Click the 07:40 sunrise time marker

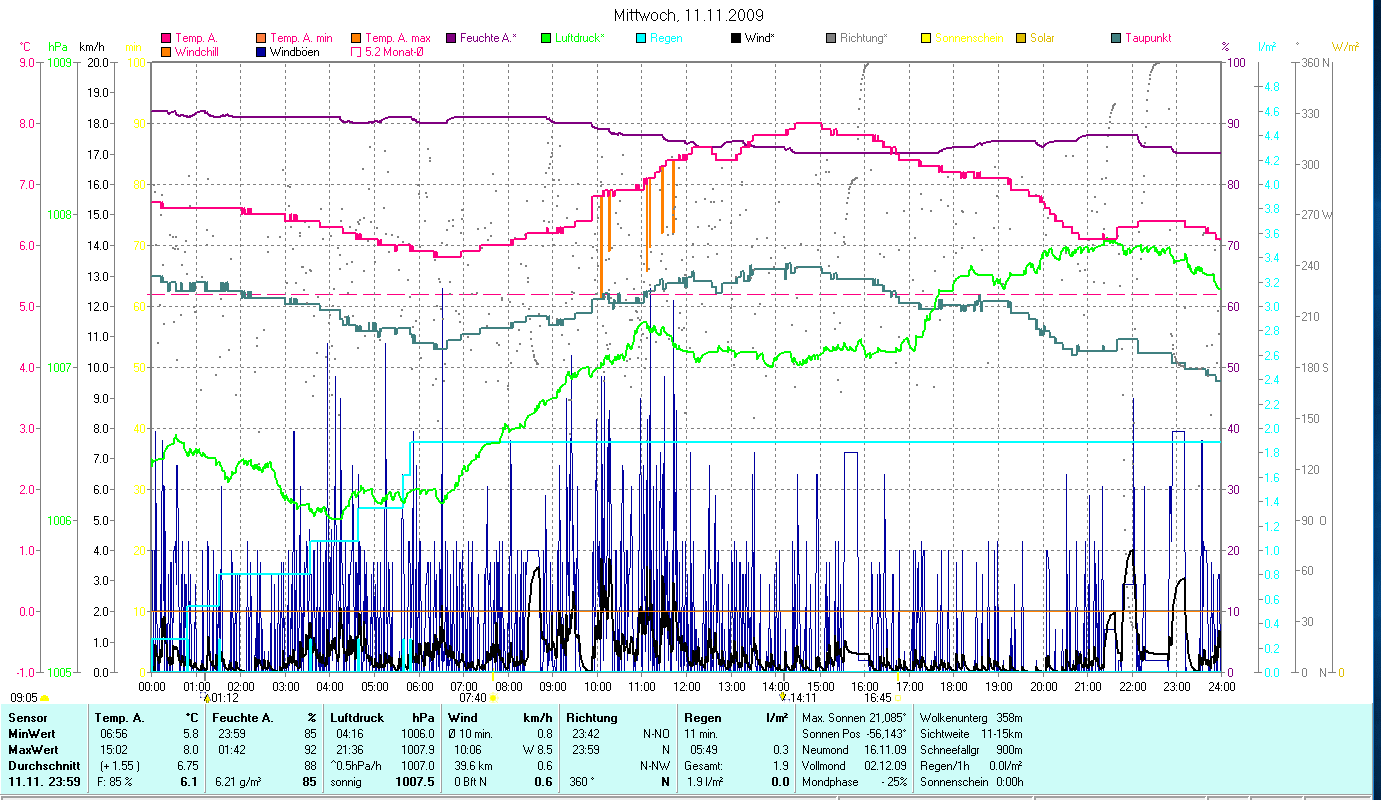(472, 698)
